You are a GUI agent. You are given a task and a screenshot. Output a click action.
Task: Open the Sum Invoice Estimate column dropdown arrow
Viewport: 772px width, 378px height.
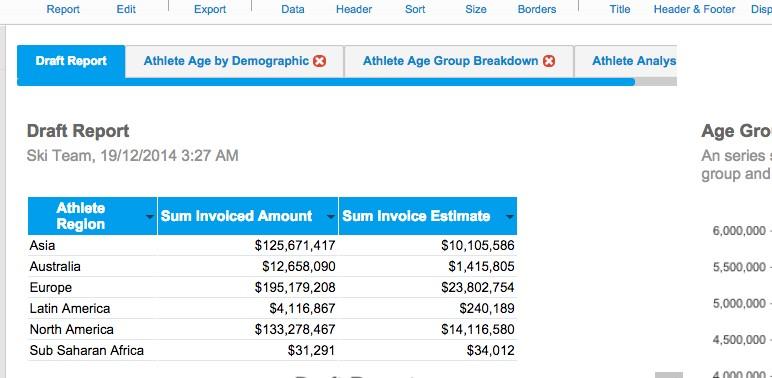pyautogui.click(x=510, y=217)
